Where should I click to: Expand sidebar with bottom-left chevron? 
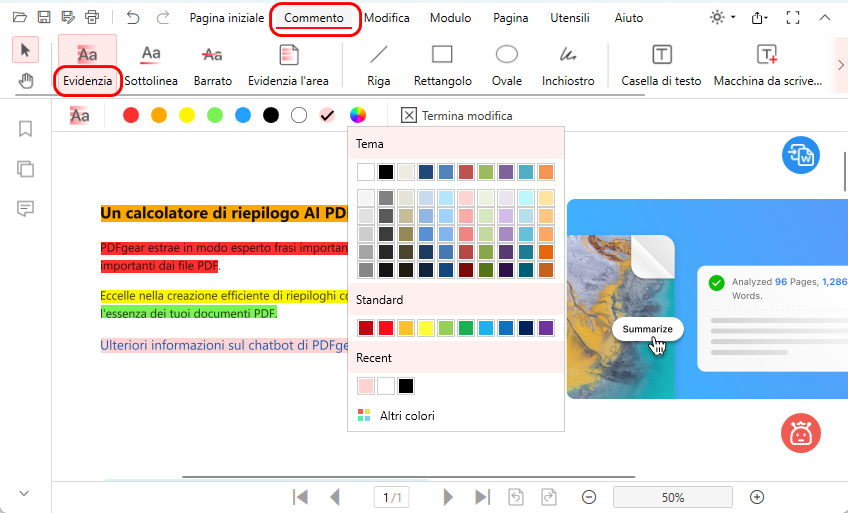click(x=24, y=494)
